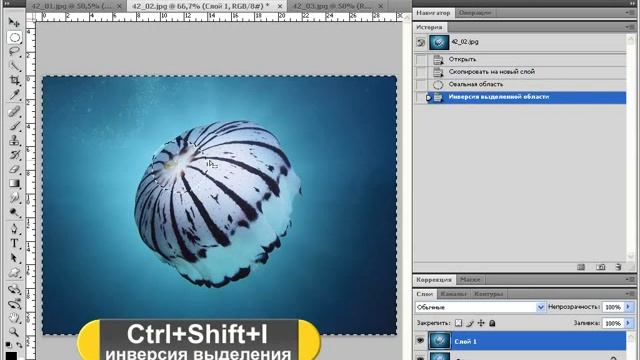640x360 pixels.
Task: Select the Type tool
Action: click(14, 243)
